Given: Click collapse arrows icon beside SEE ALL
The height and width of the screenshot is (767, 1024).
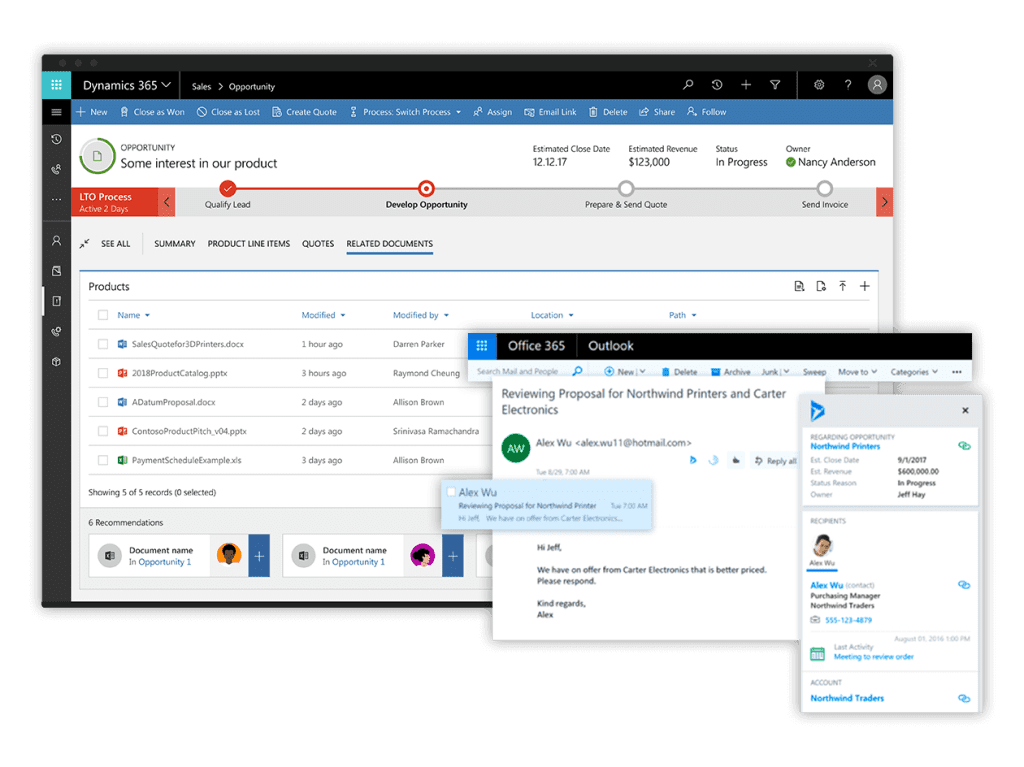Looking at the screenshot, I should (84, 244).
